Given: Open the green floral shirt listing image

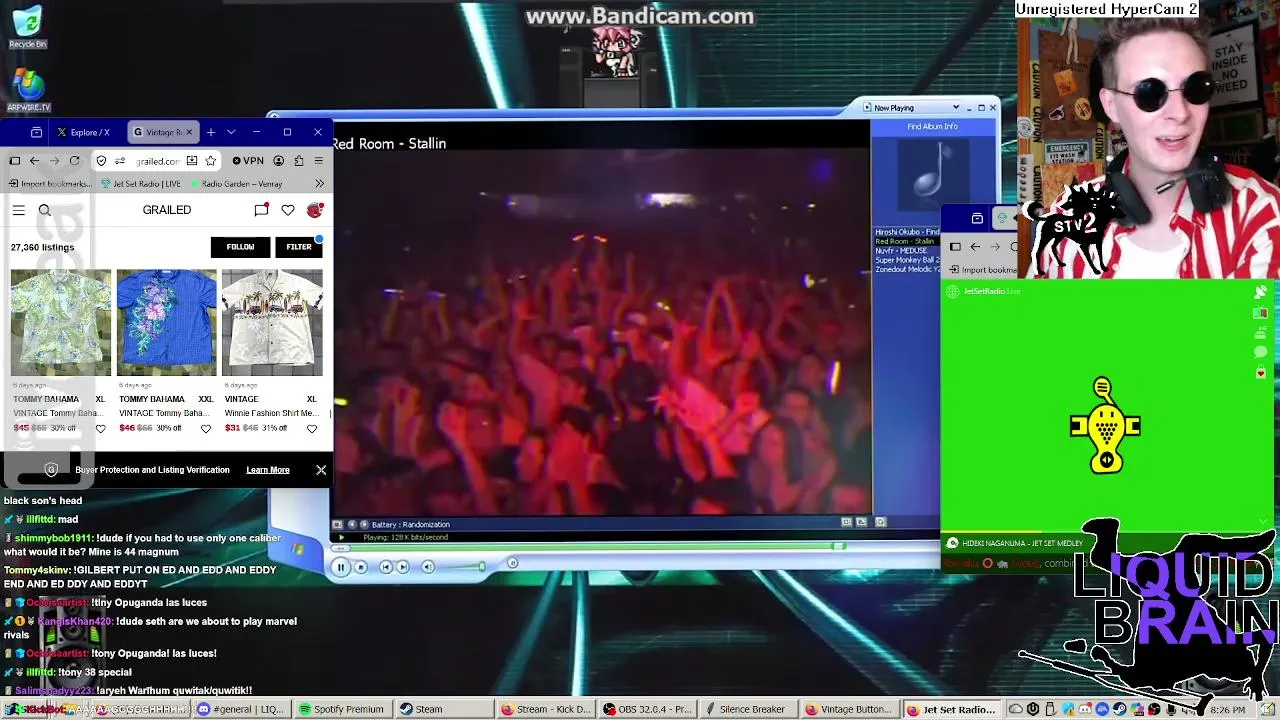Looking at the screenshot, I should click(61, 322).
